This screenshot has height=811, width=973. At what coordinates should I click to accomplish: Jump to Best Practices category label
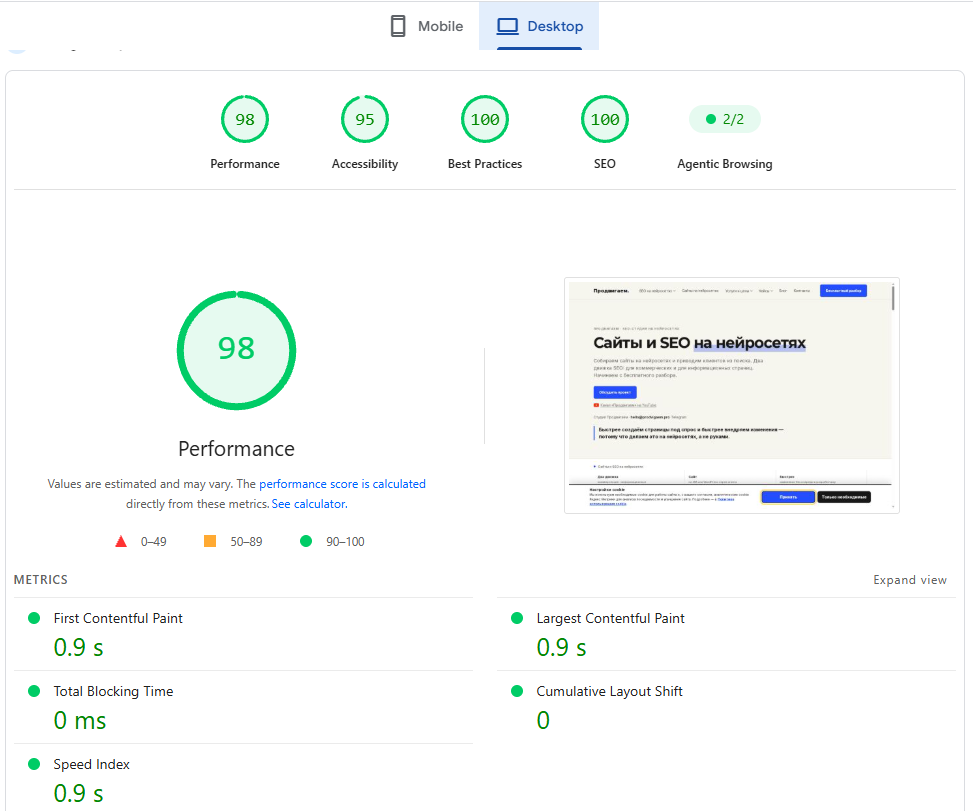click(x=485, y=164)
